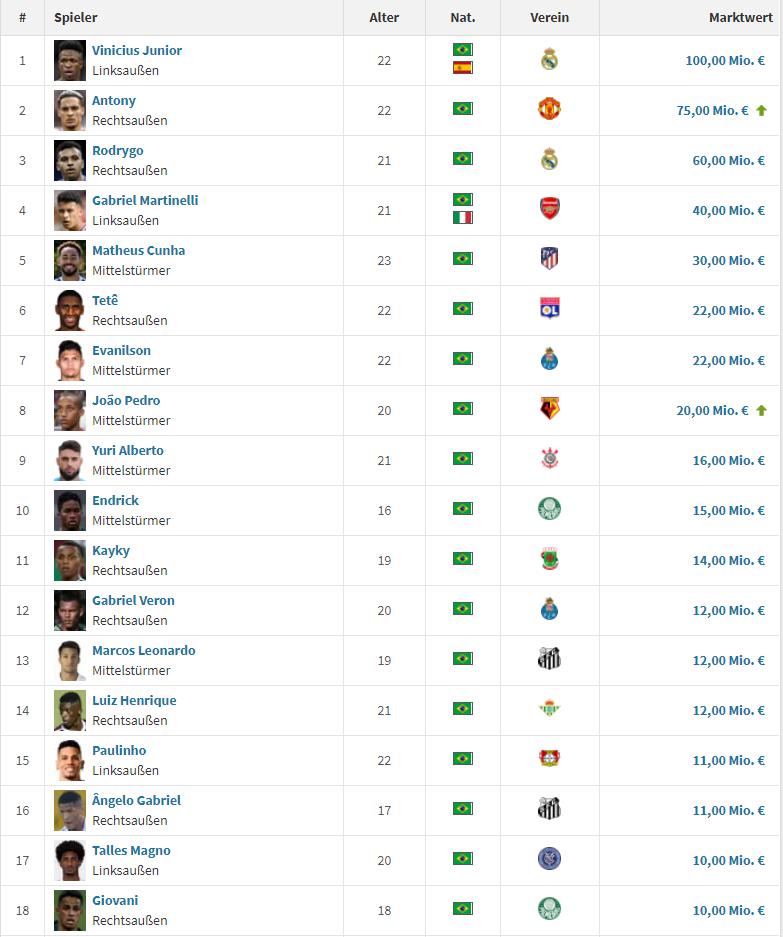Sort the table by the Alter column

384,18
